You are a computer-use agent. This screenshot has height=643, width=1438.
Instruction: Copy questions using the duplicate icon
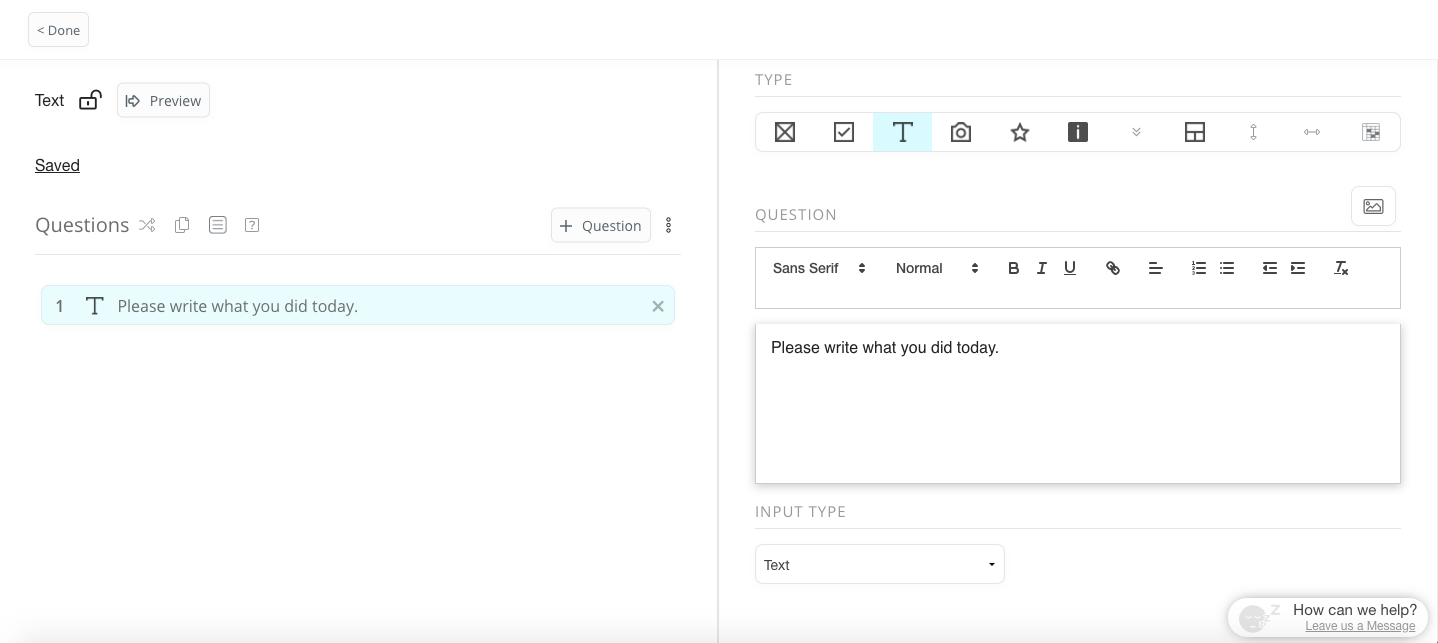pos(182,225)
